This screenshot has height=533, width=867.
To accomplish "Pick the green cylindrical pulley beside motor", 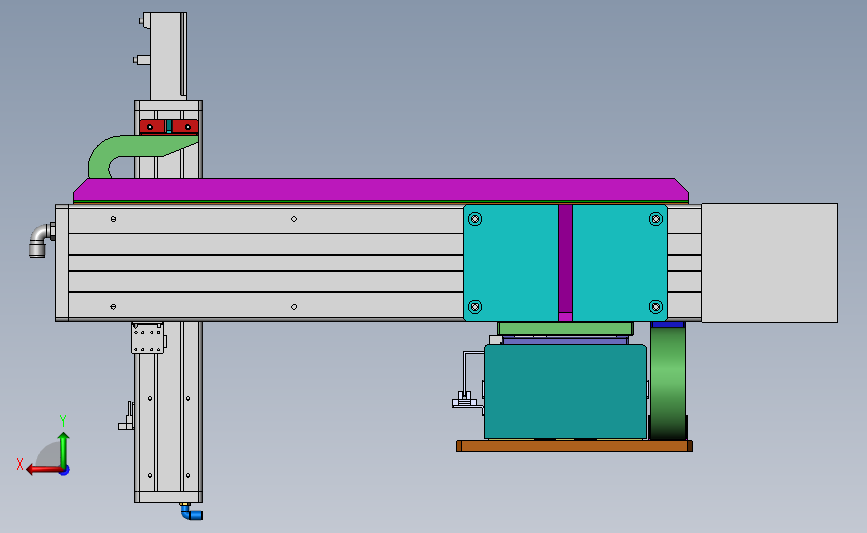I will click(x=668, y=382).
